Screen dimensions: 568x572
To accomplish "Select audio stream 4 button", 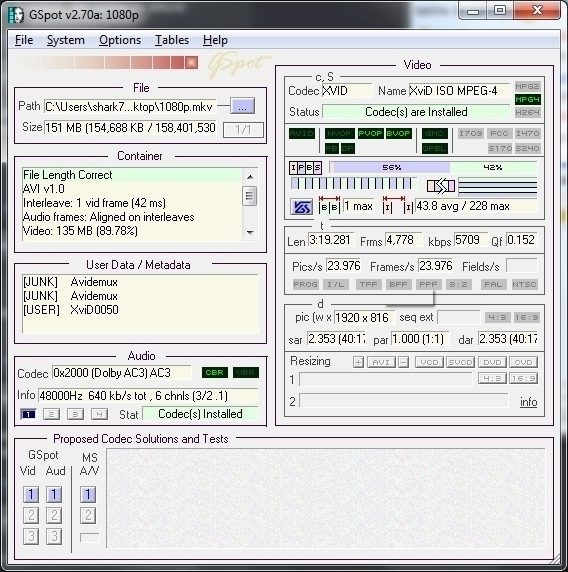I will click(99, 414).
